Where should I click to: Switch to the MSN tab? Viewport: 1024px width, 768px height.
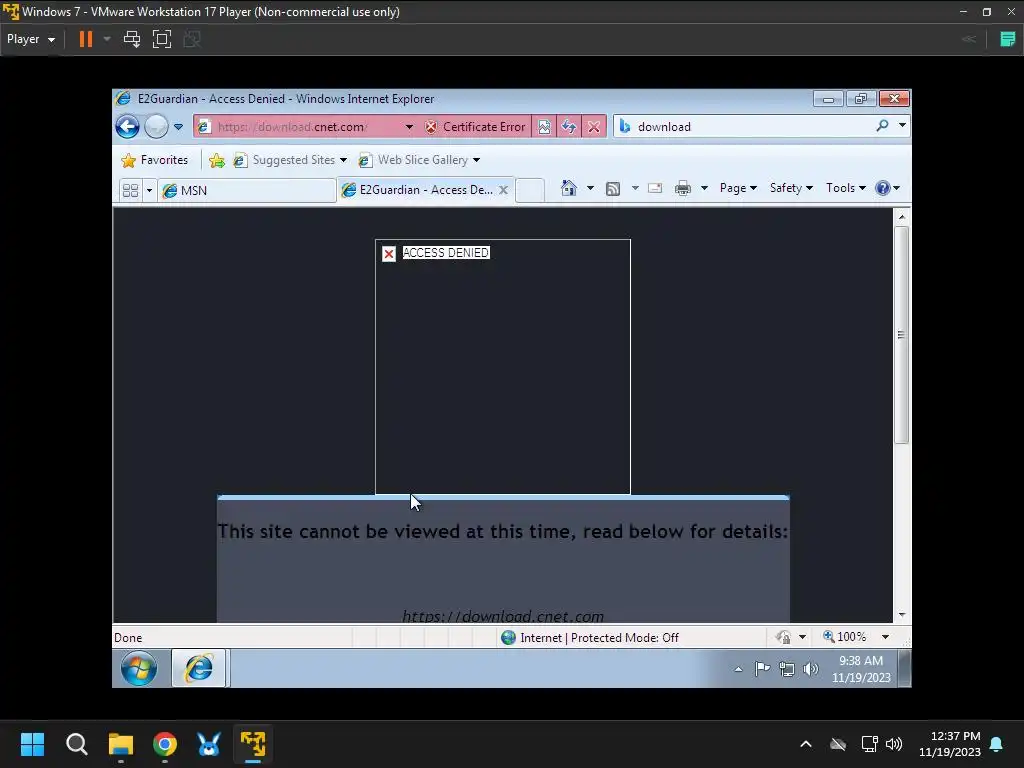click(x=246, y=190)
